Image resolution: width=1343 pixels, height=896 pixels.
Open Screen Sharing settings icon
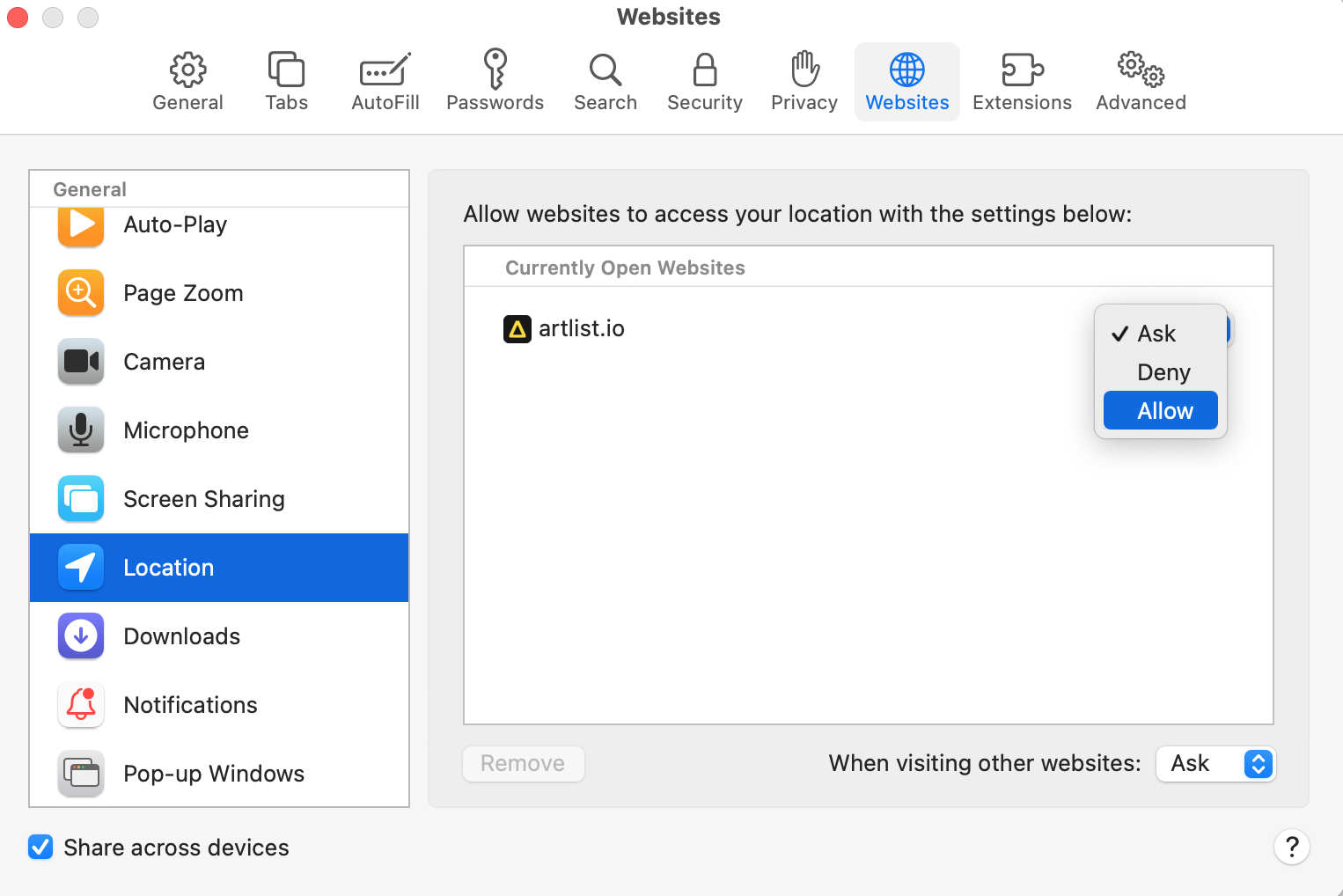coord(80,499)
